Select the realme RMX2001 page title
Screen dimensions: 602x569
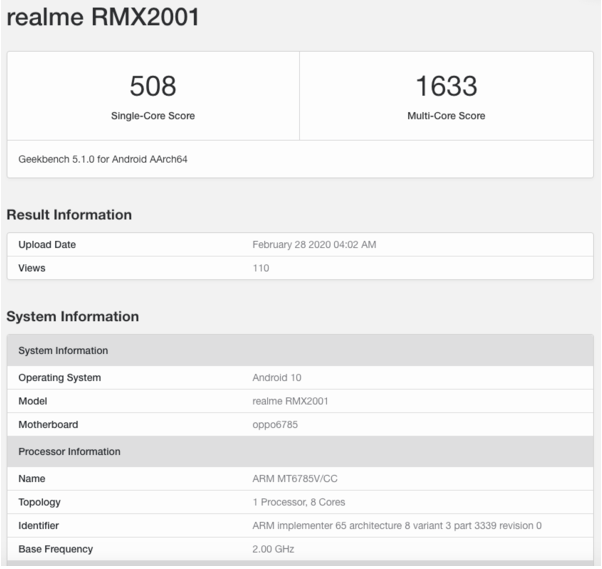103,17
